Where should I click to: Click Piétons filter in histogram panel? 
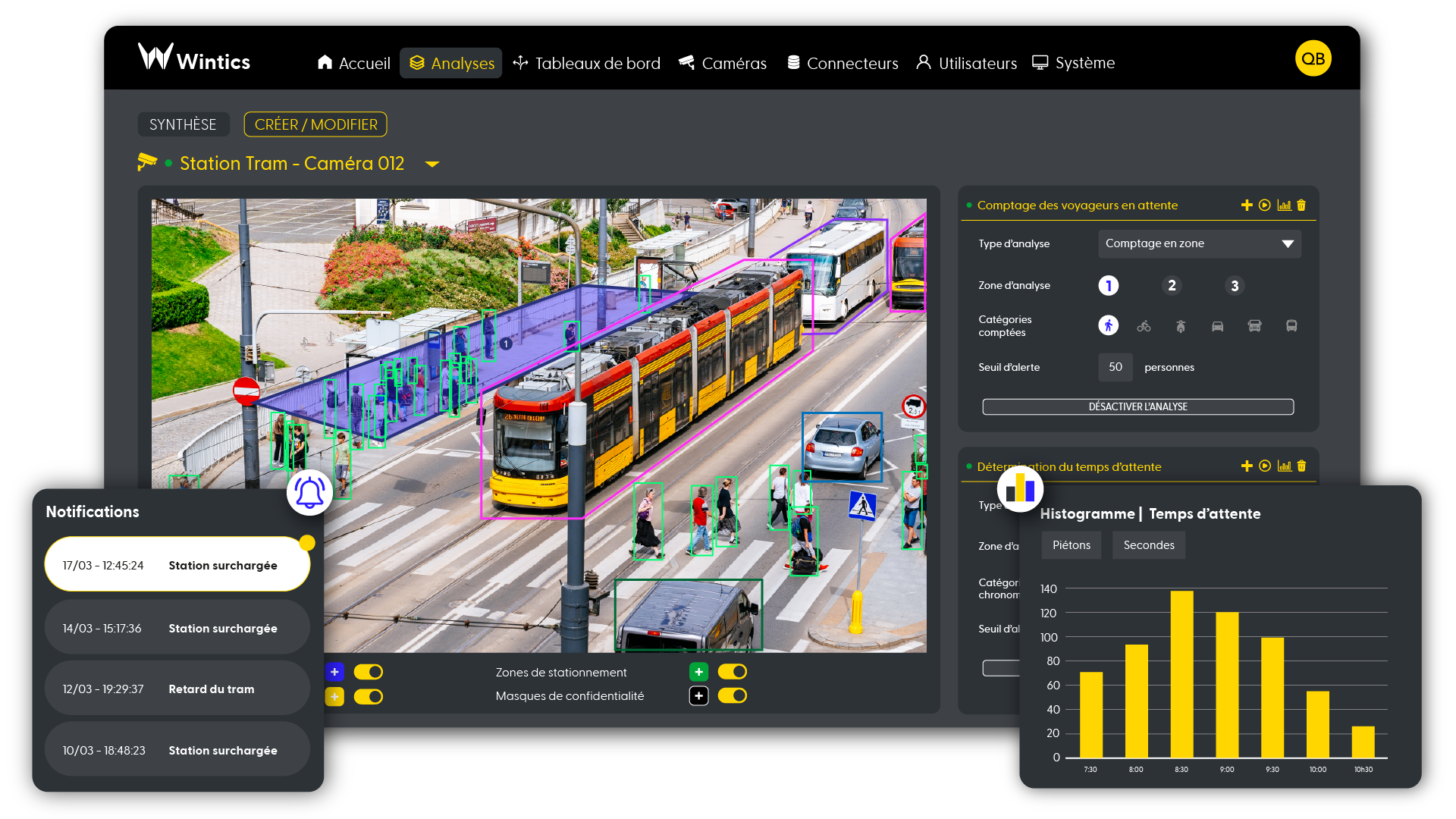click(1071, 545)
